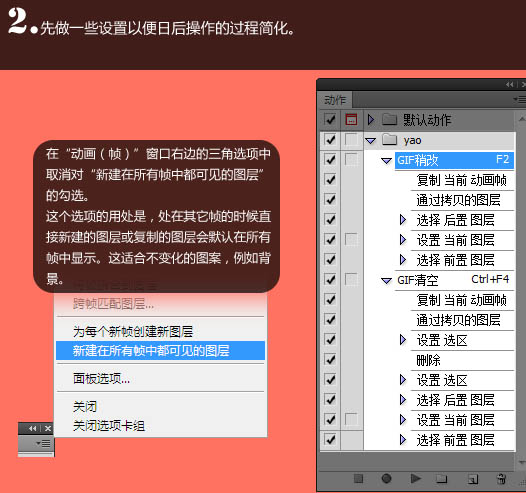
Task: Select 通过拷贝的图层 step under GIF清空
Action: pos(462,320)
